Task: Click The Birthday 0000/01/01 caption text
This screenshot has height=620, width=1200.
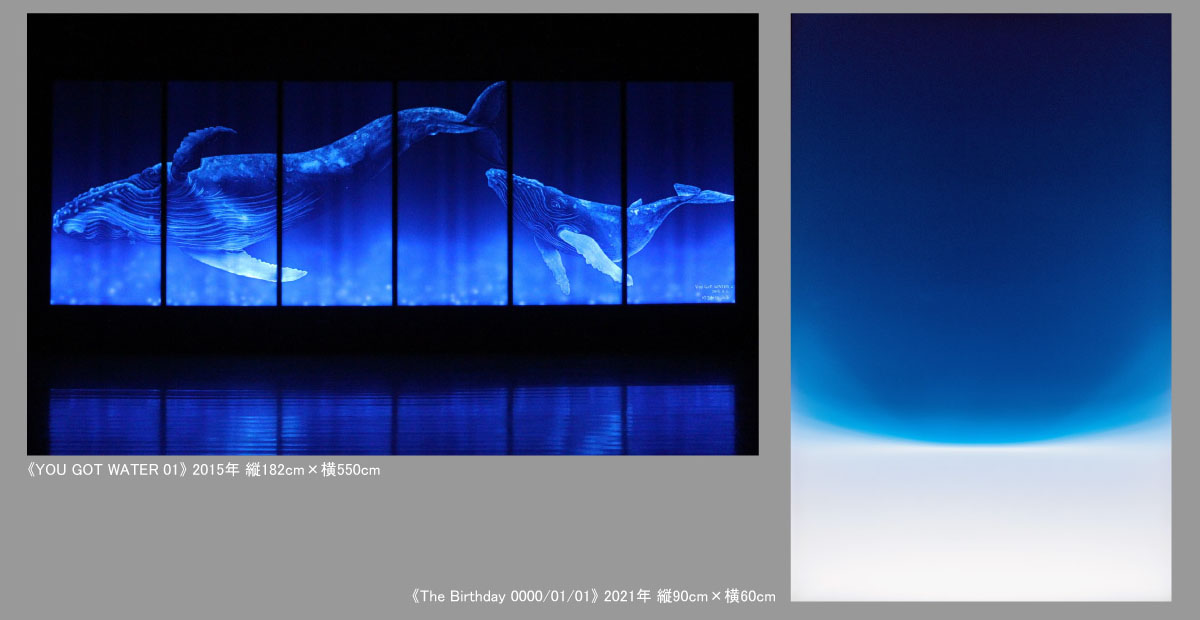Action: click(507, 596)
